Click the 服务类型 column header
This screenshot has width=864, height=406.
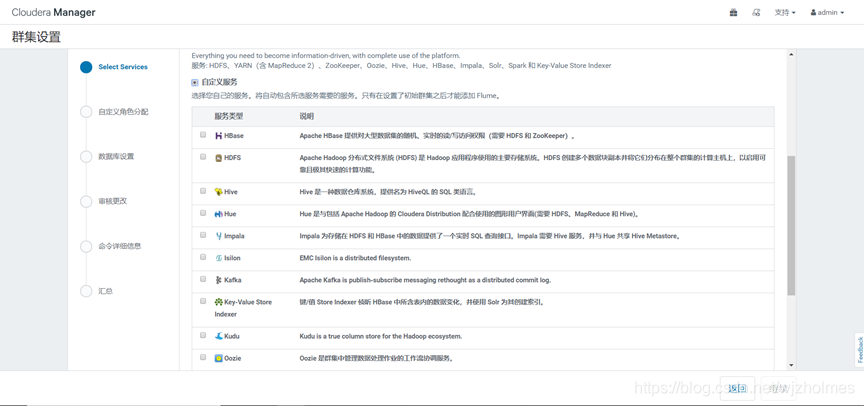pyautogui.click(x=229, y=117)
